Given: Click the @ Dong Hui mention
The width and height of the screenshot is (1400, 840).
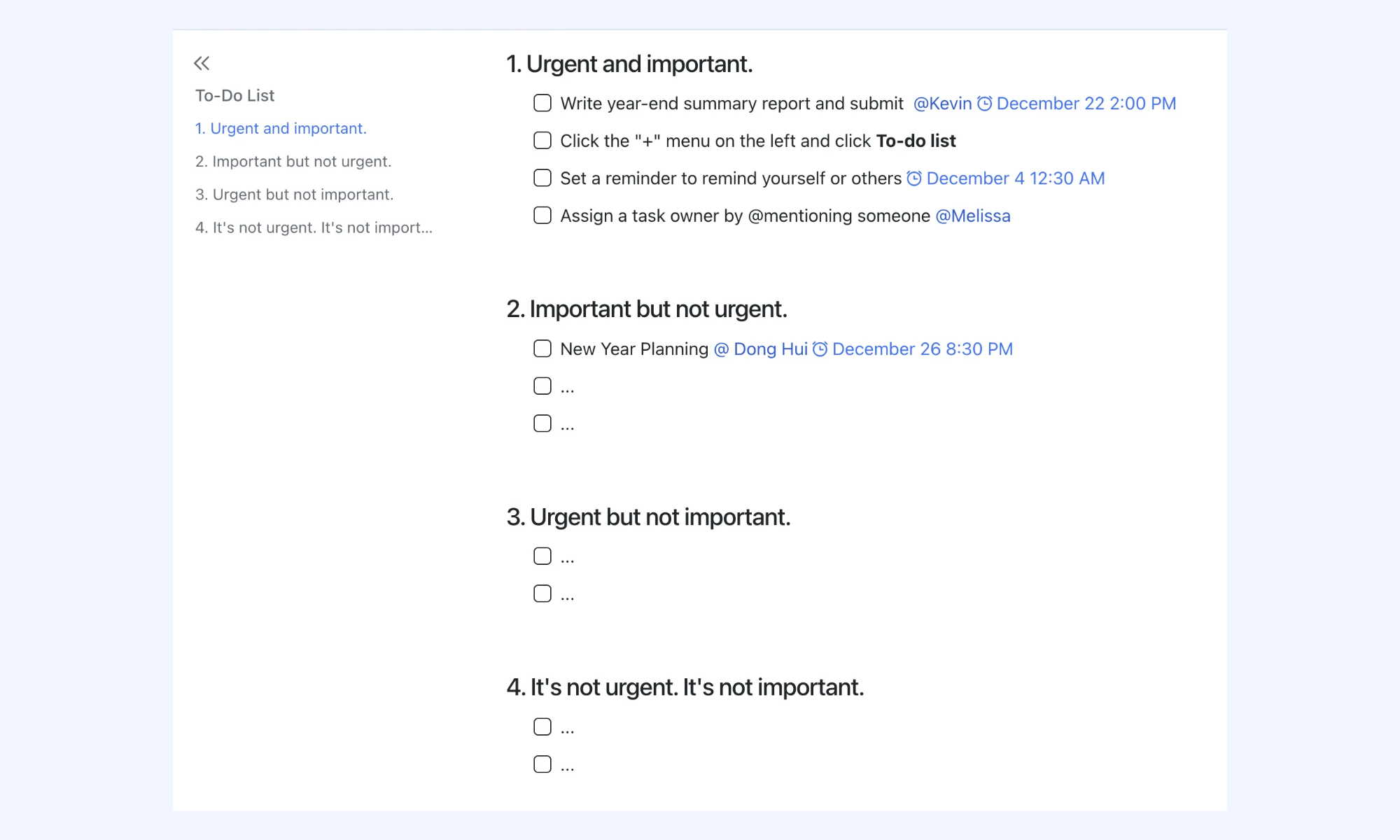Looking at the screenshot, I should click(761, 349).
